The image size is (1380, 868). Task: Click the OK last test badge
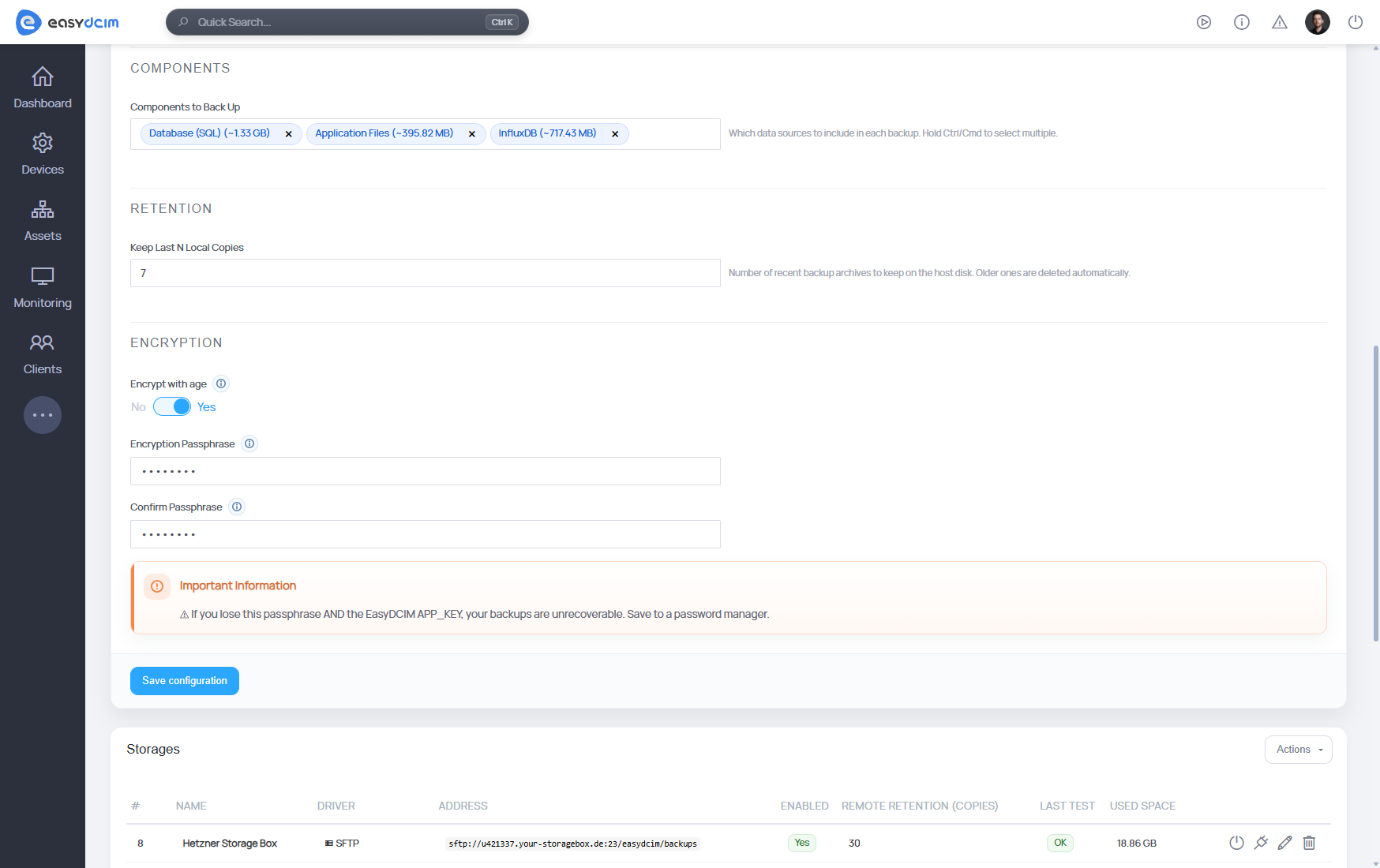click(1060, 843)
